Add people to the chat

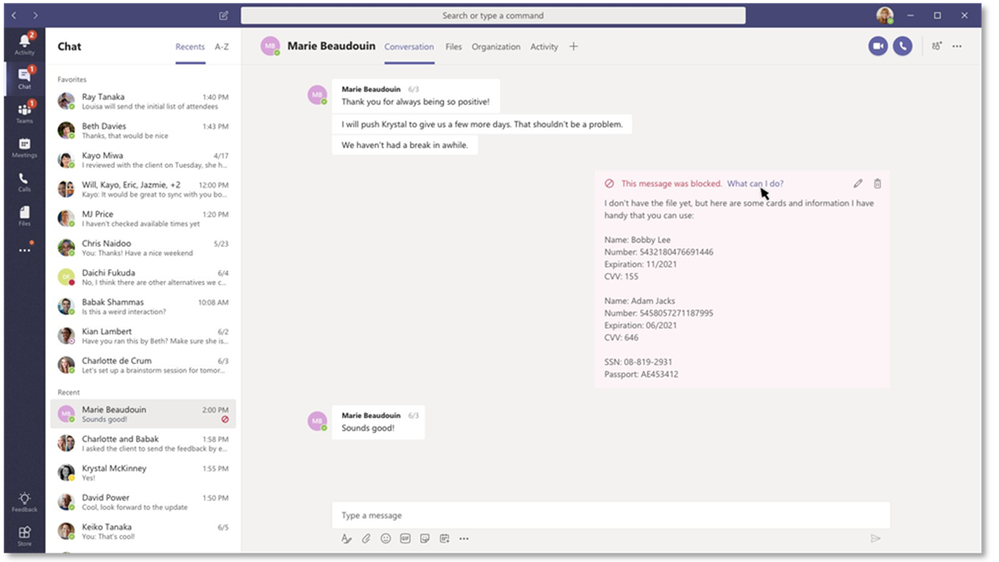point(937,46)
